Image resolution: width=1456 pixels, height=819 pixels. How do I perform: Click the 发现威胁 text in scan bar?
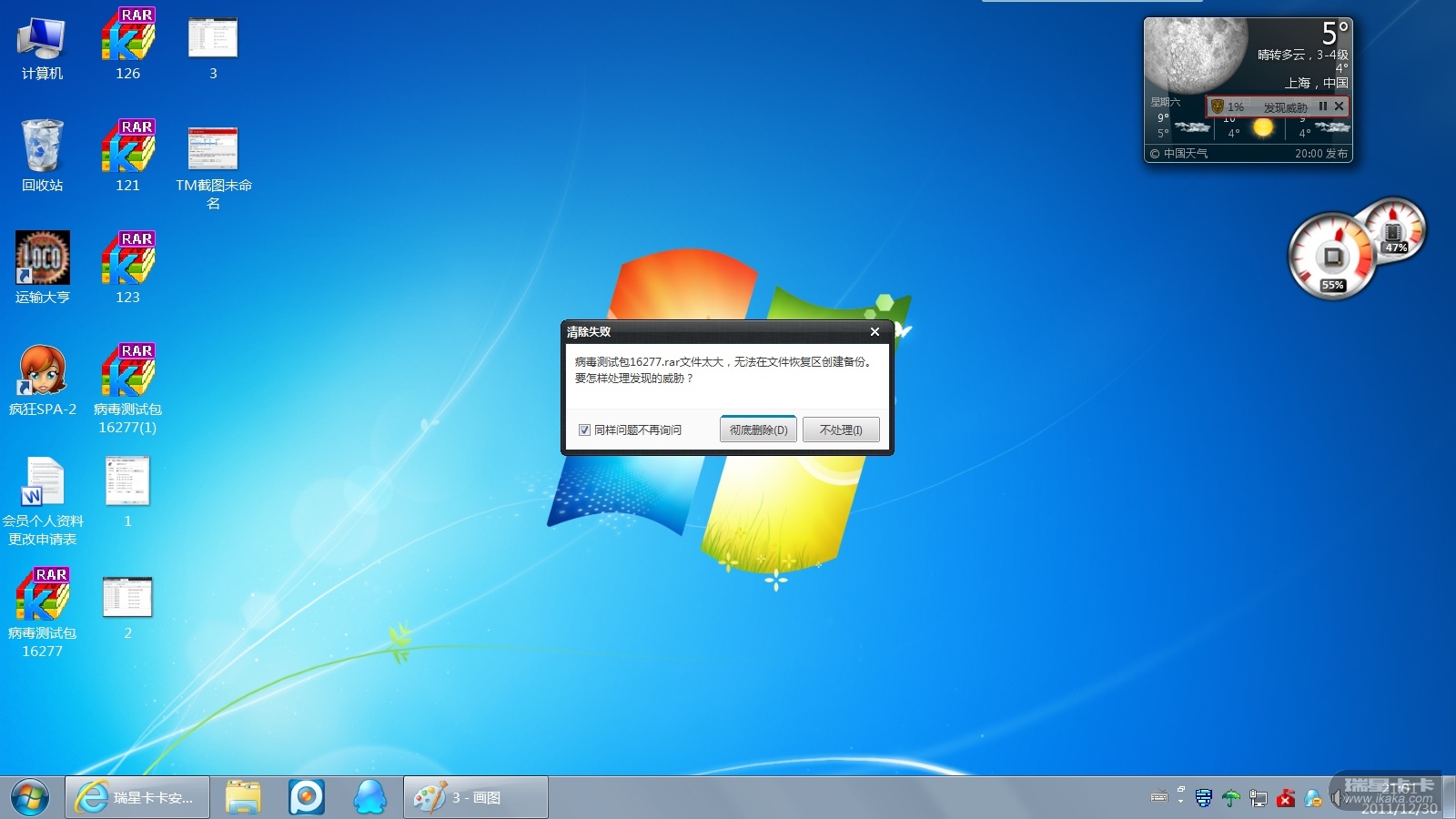pos(1285,107)
